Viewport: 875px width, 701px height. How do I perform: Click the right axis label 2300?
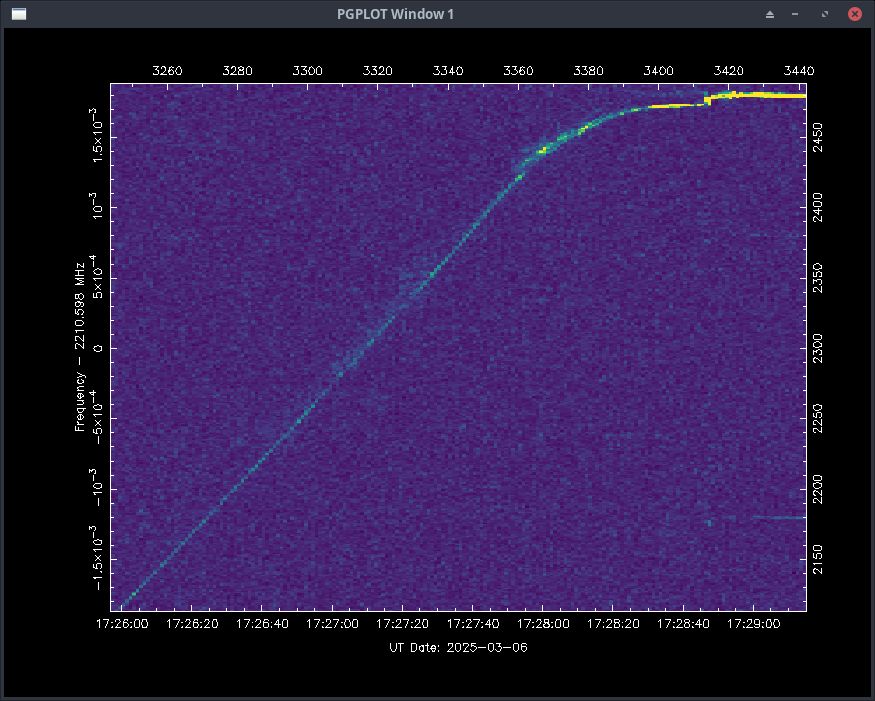tap(818, 348)
